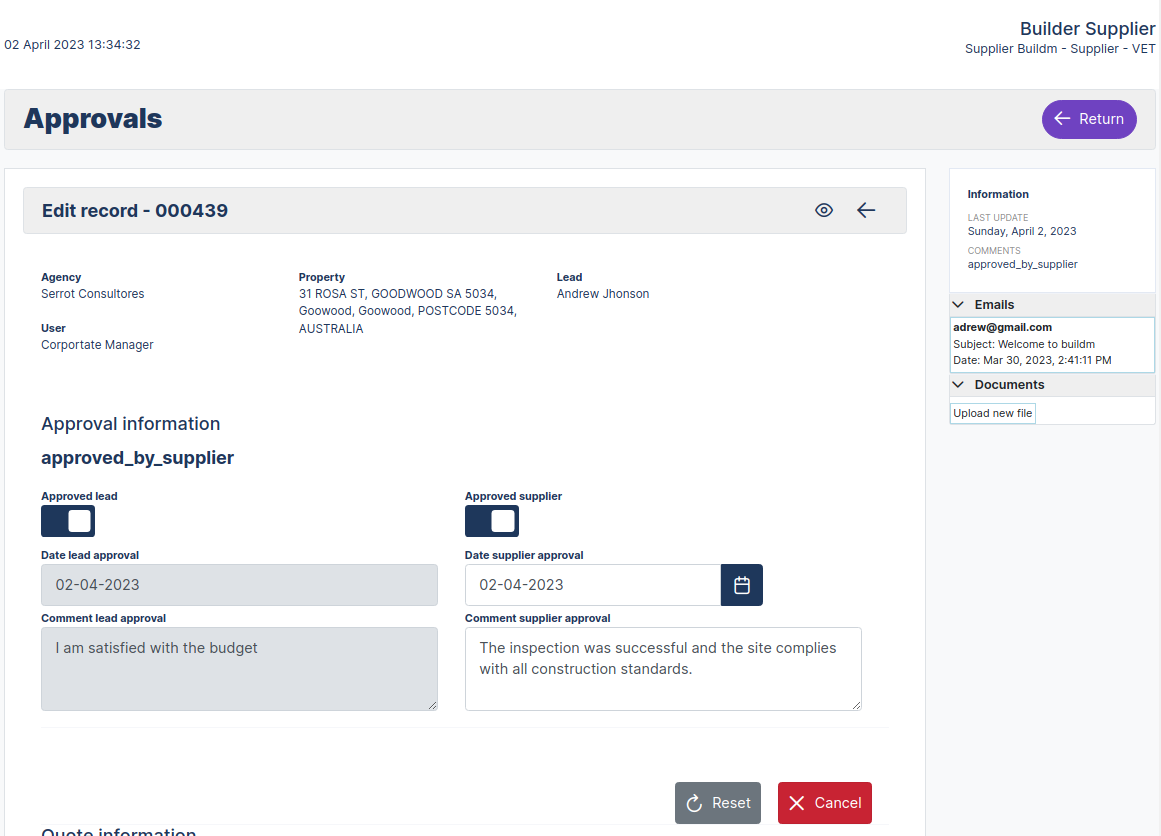The height and width of the screenshot is (836, 1161).
Task: Open the date supplier approval calendar picker
Action: point(741,585)
